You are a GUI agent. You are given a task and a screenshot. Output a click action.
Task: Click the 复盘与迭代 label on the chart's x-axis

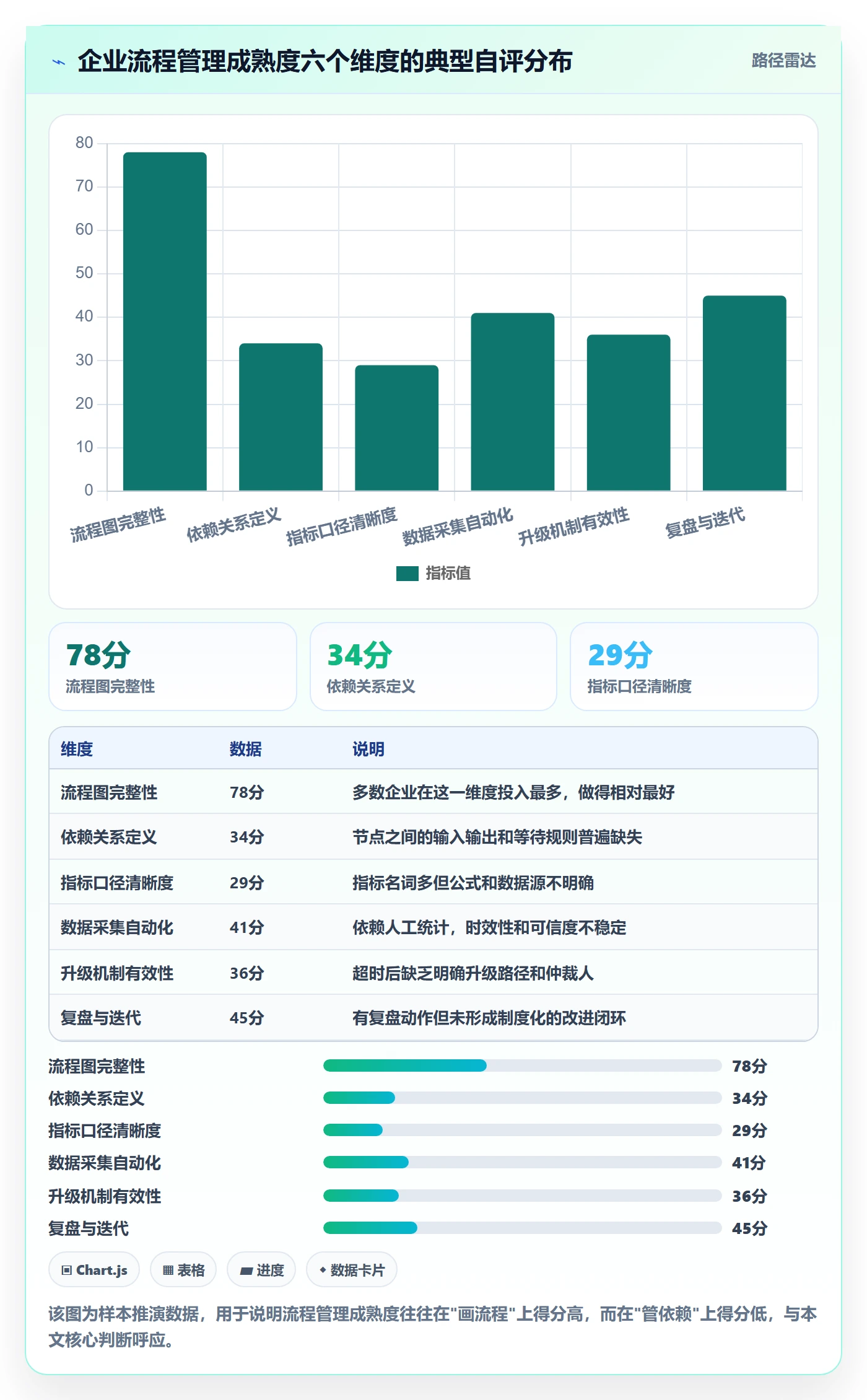(x=705, y=523)
